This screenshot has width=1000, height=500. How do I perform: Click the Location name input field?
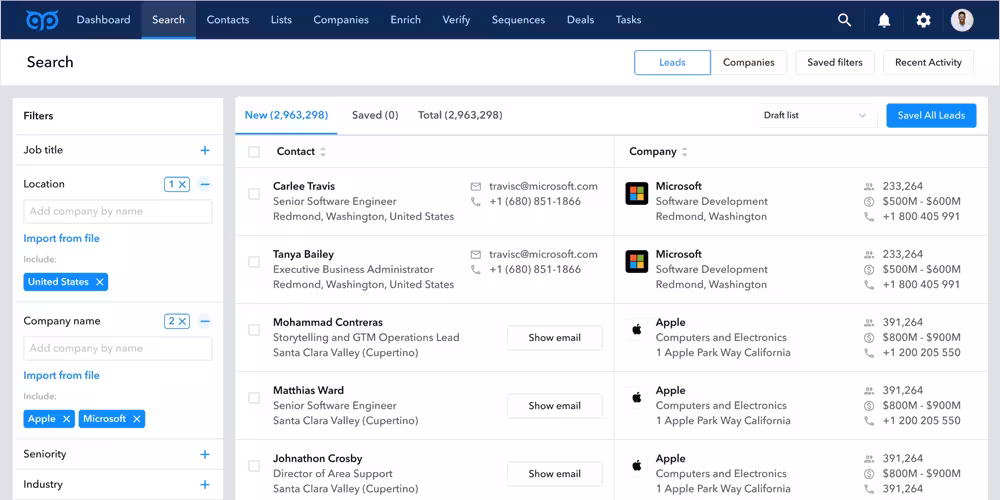(118, 211)
